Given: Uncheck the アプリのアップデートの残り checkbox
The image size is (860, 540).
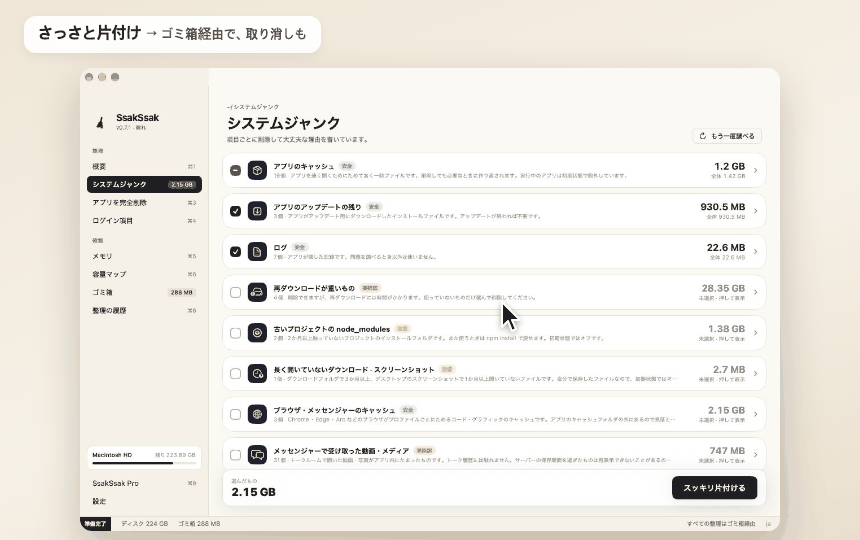Looking at the screenshot, I should pyautogui.click(x=235, y=211).
